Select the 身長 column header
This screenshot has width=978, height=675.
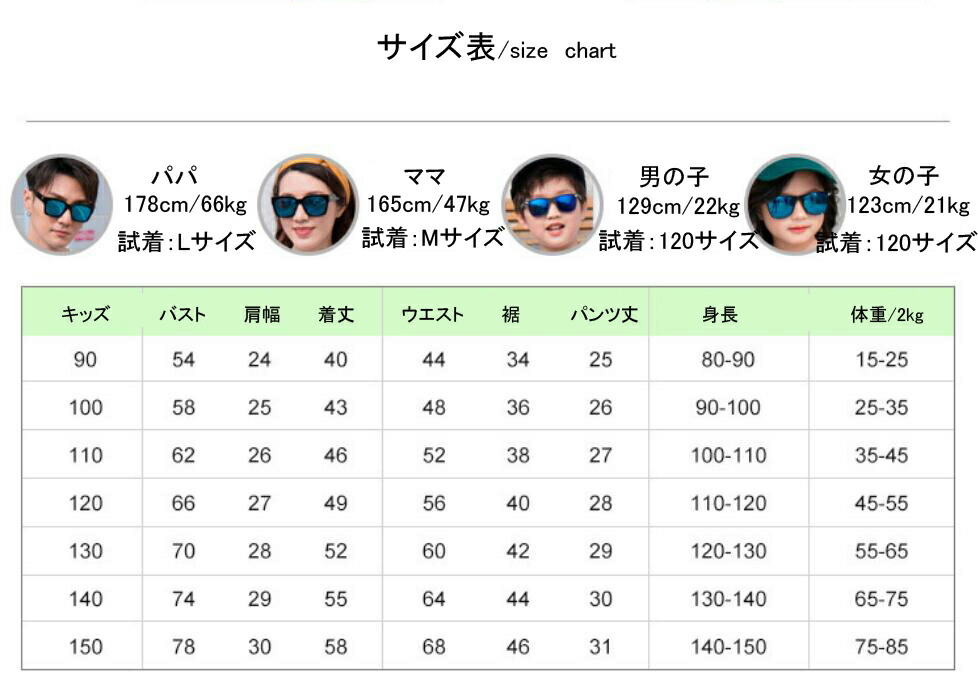pos(719,315)
